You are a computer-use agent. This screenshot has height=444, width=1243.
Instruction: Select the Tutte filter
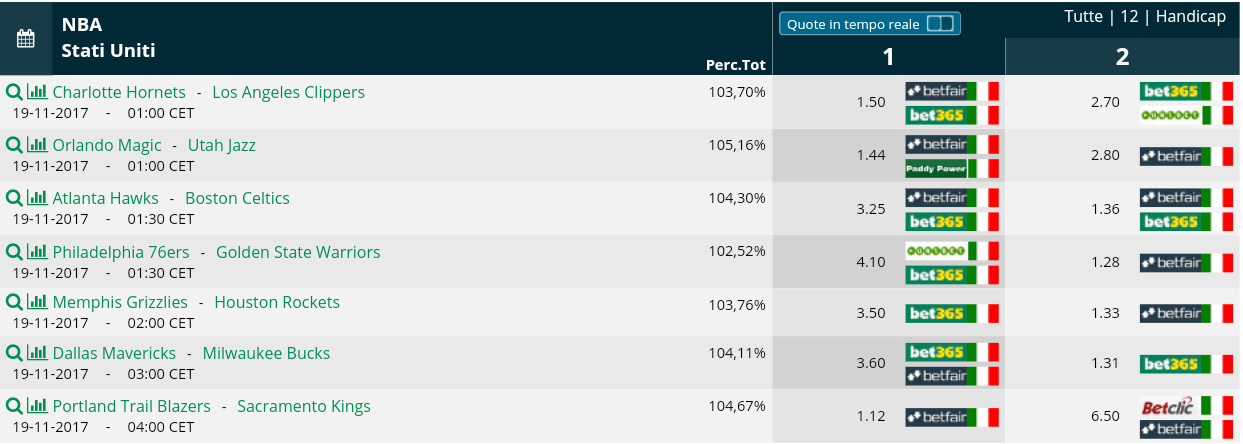click(x=1084, y=17)
